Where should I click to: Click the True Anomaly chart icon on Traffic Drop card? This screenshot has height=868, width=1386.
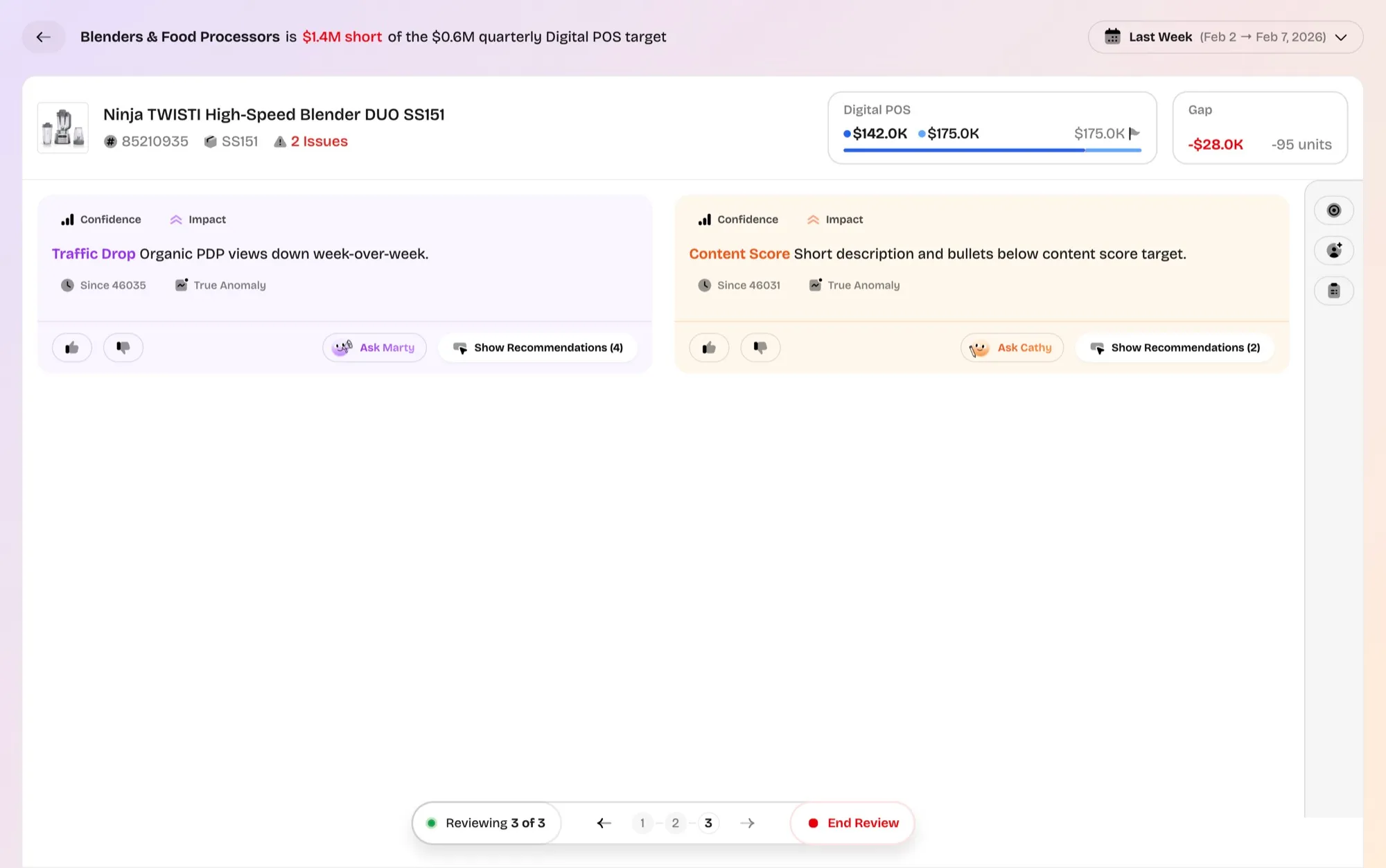point(182,285)
